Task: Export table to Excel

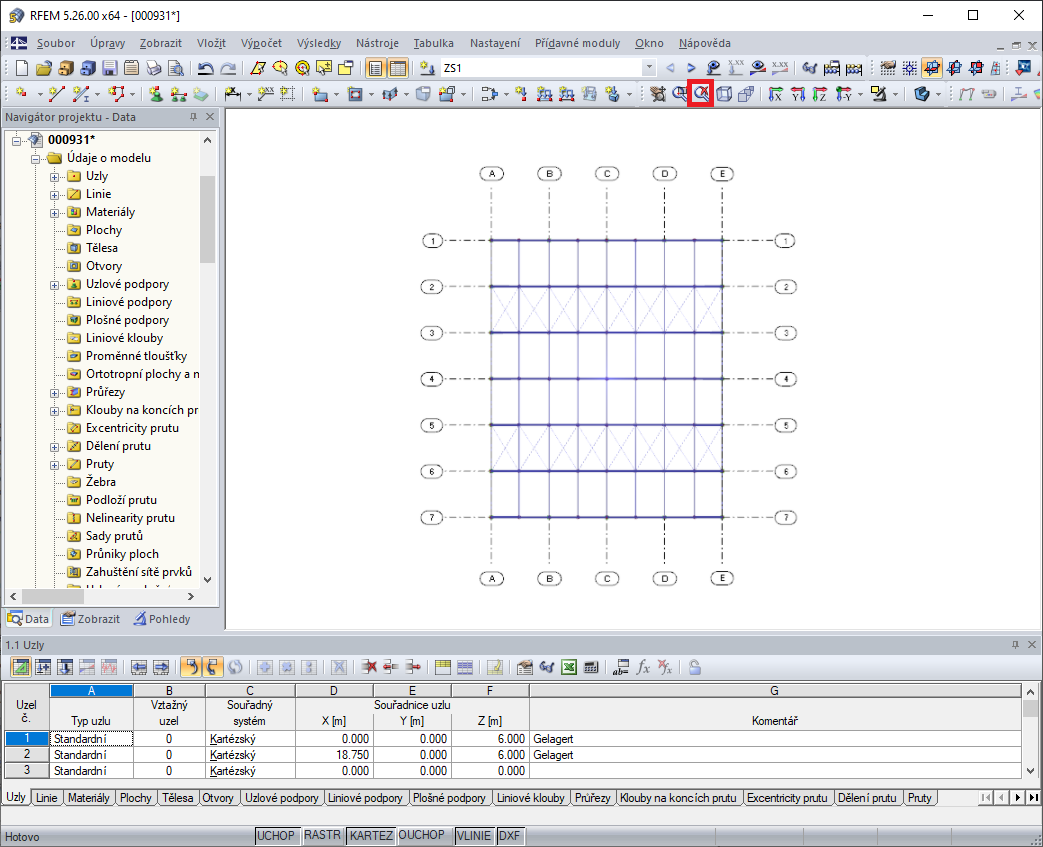Action: coord(569,667)
